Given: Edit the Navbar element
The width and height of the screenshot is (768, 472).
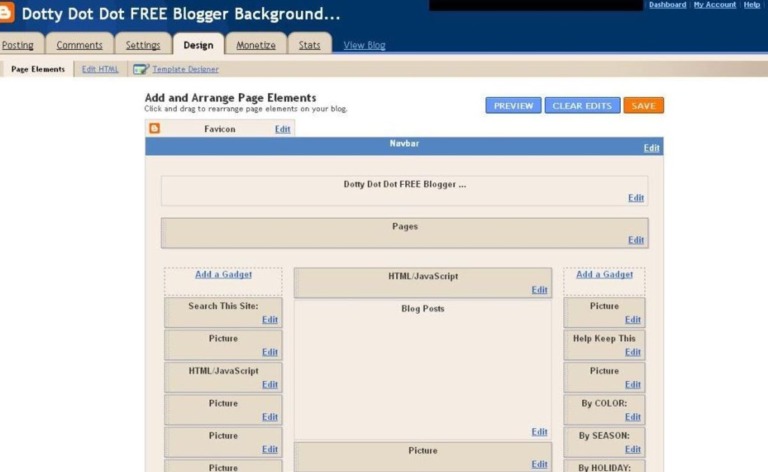Looking at the screenshot, I should (651, 148).
